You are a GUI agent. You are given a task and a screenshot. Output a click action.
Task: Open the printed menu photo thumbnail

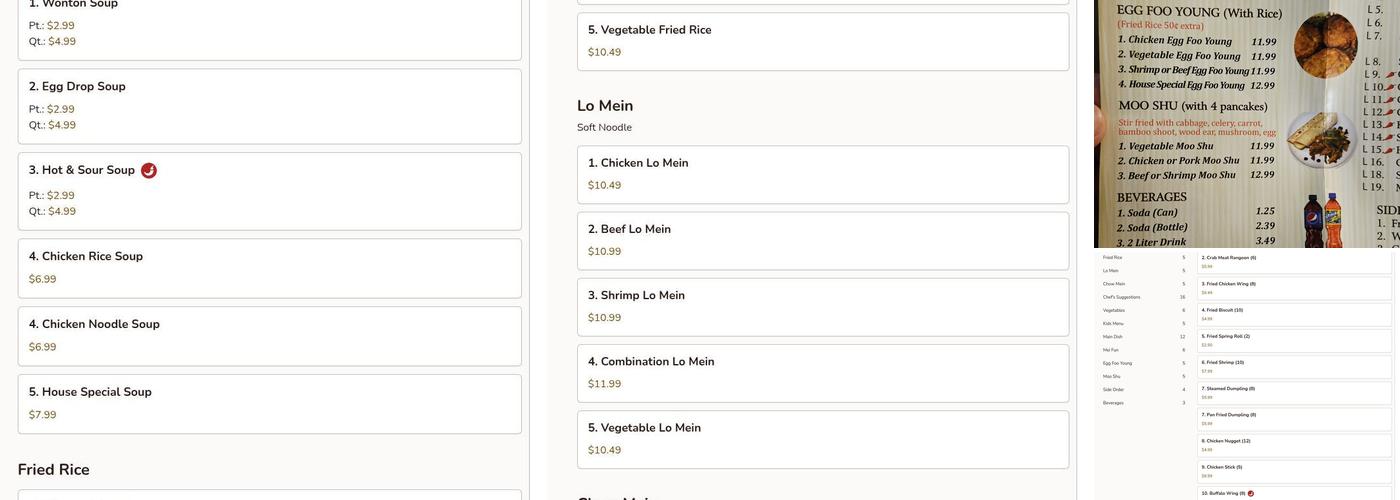(x=1246, y=123)
